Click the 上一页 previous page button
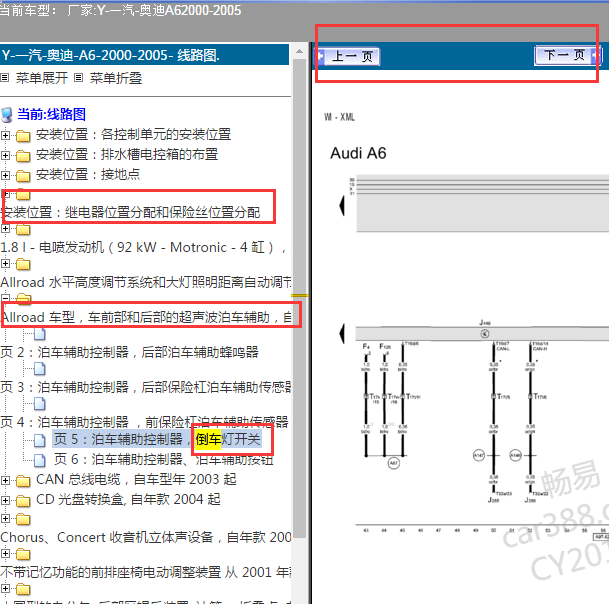Screen dimensions: 609x604 pos(348,56)
